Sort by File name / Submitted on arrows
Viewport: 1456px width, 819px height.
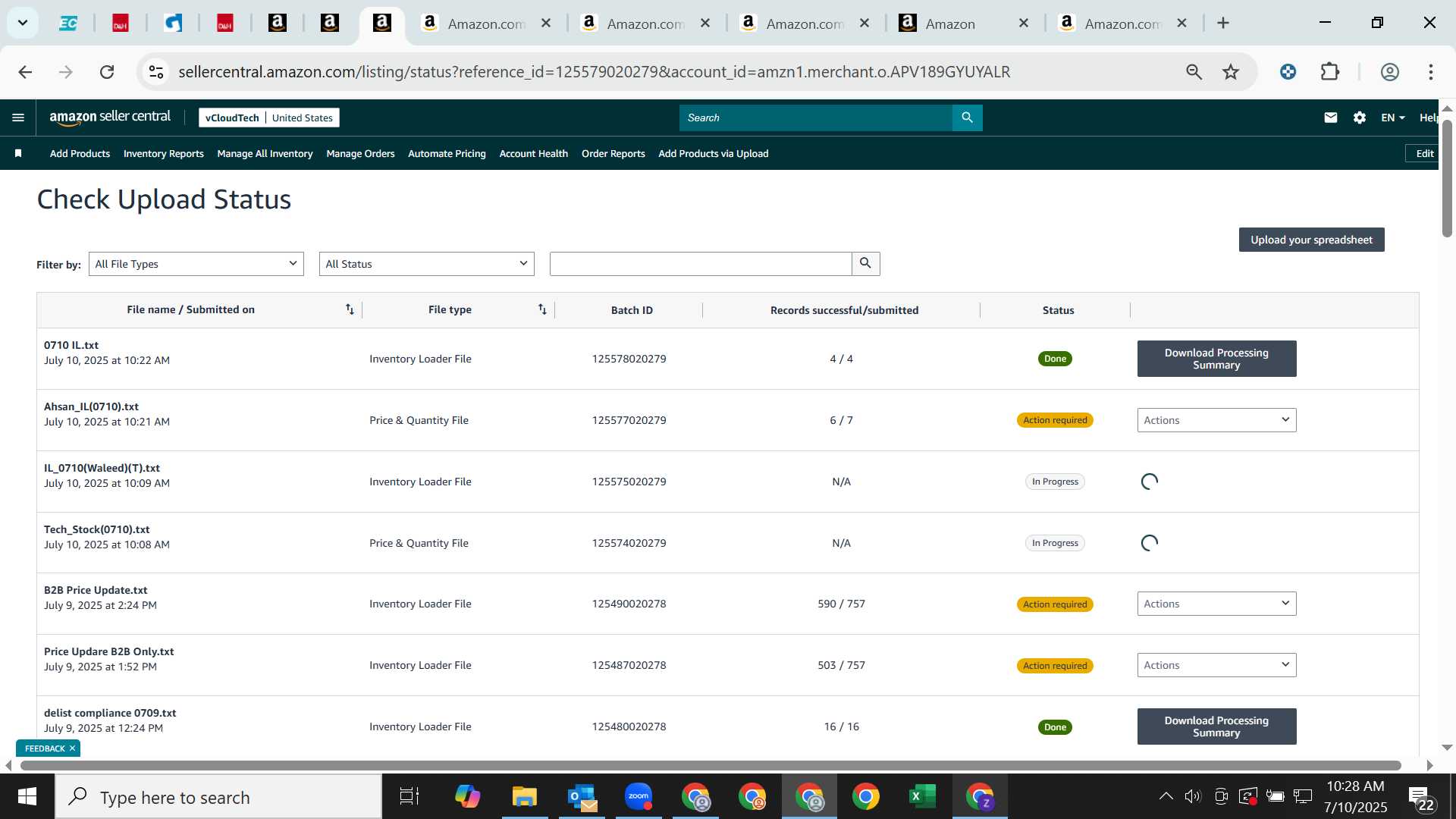pos(350,309)
